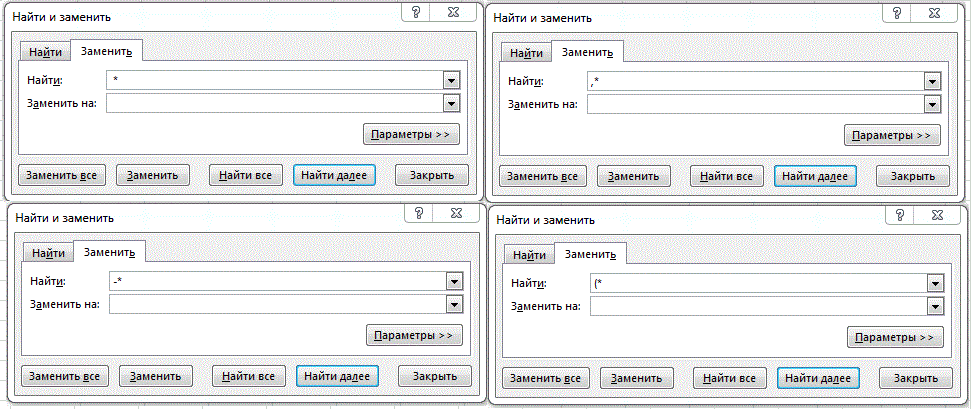Click Найти все in the bottom-right dialog

click(x=729, y=378)
